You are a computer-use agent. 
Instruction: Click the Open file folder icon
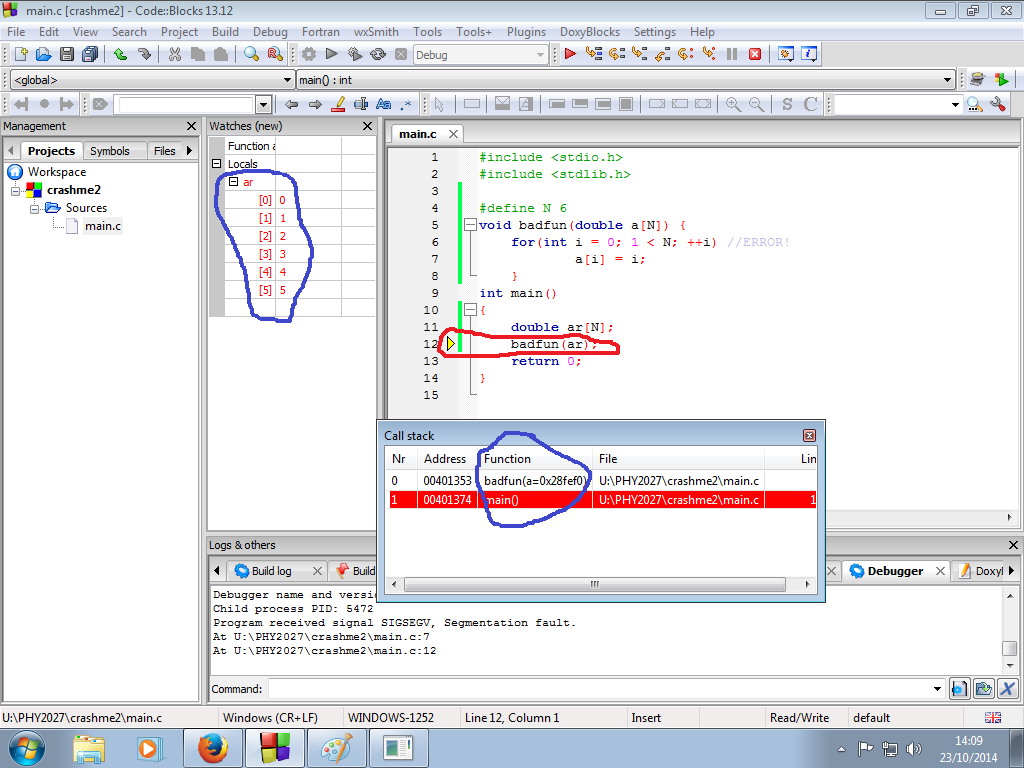click(44, 54)
